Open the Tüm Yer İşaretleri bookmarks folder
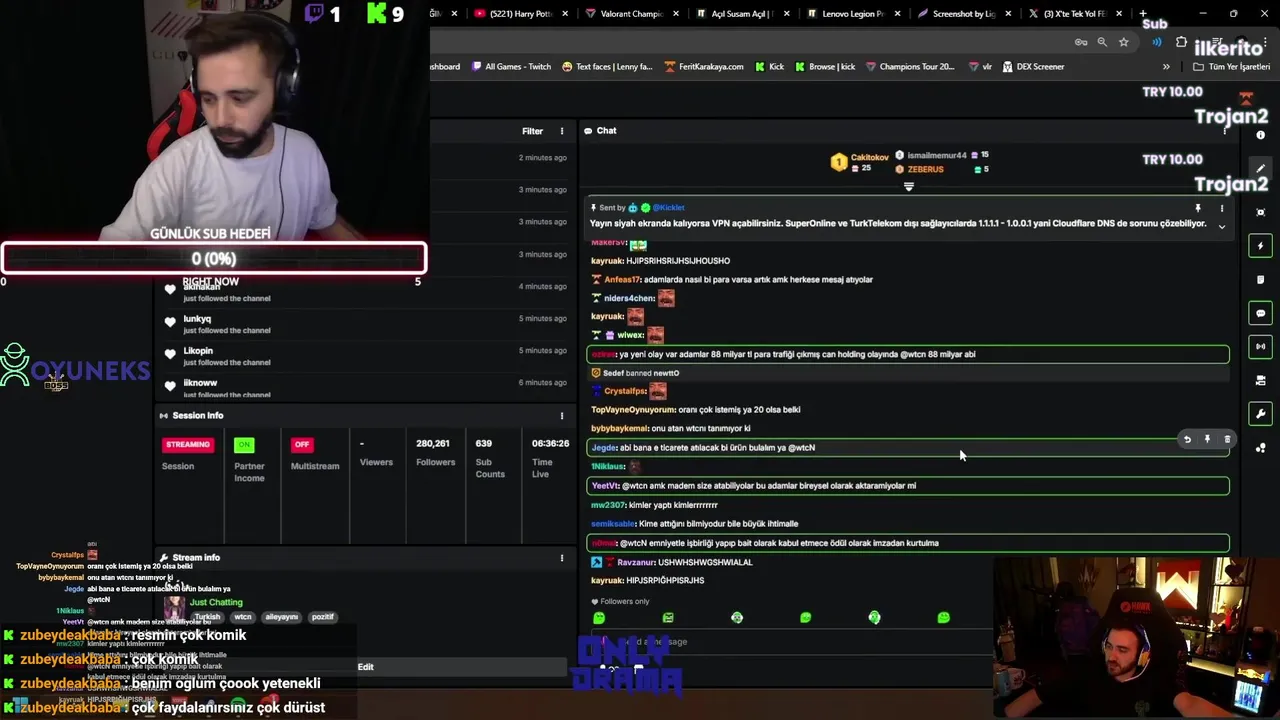The image size is (1280, 720). [x=1232, y=67]
